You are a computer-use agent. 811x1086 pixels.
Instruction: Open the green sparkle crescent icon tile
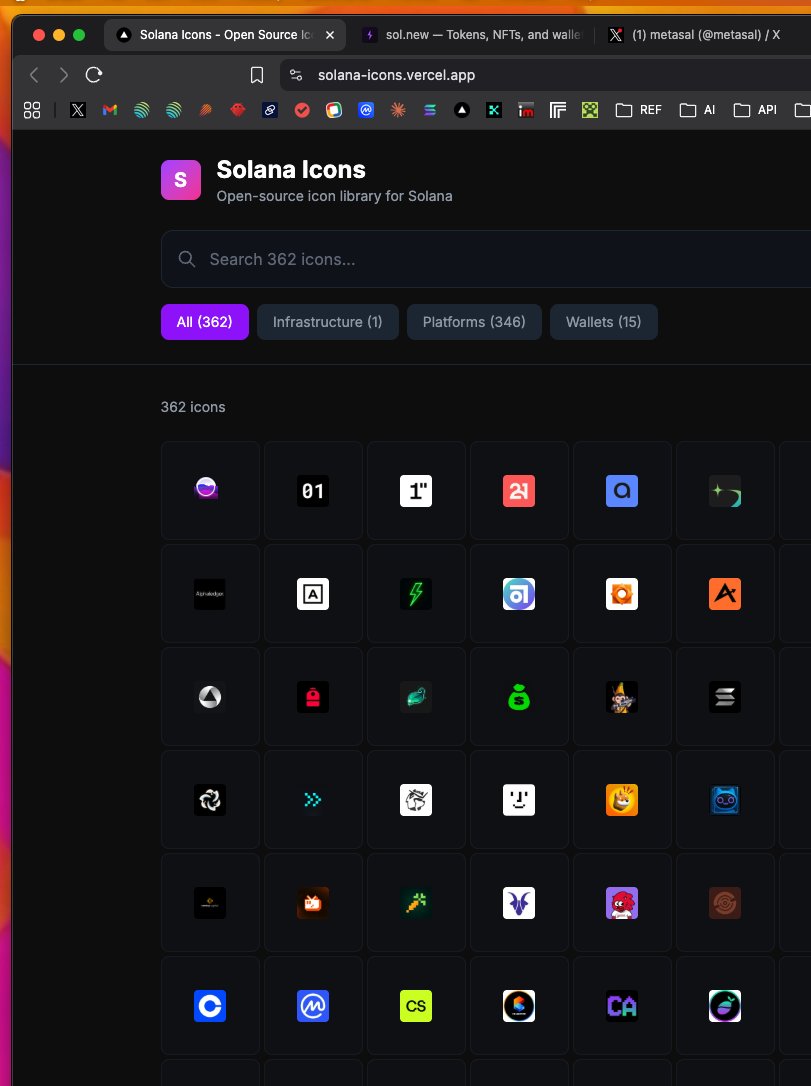725,490
